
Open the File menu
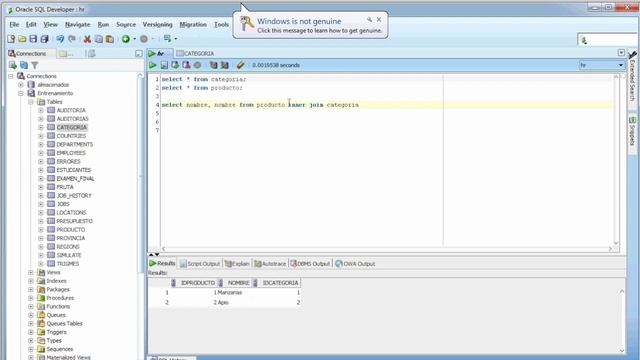[x=14, y=24]
